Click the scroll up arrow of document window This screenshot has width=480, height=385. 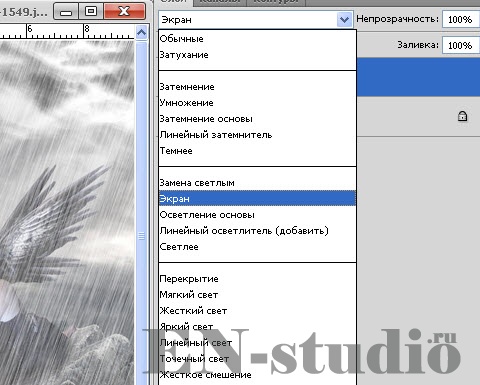[141, 33]
